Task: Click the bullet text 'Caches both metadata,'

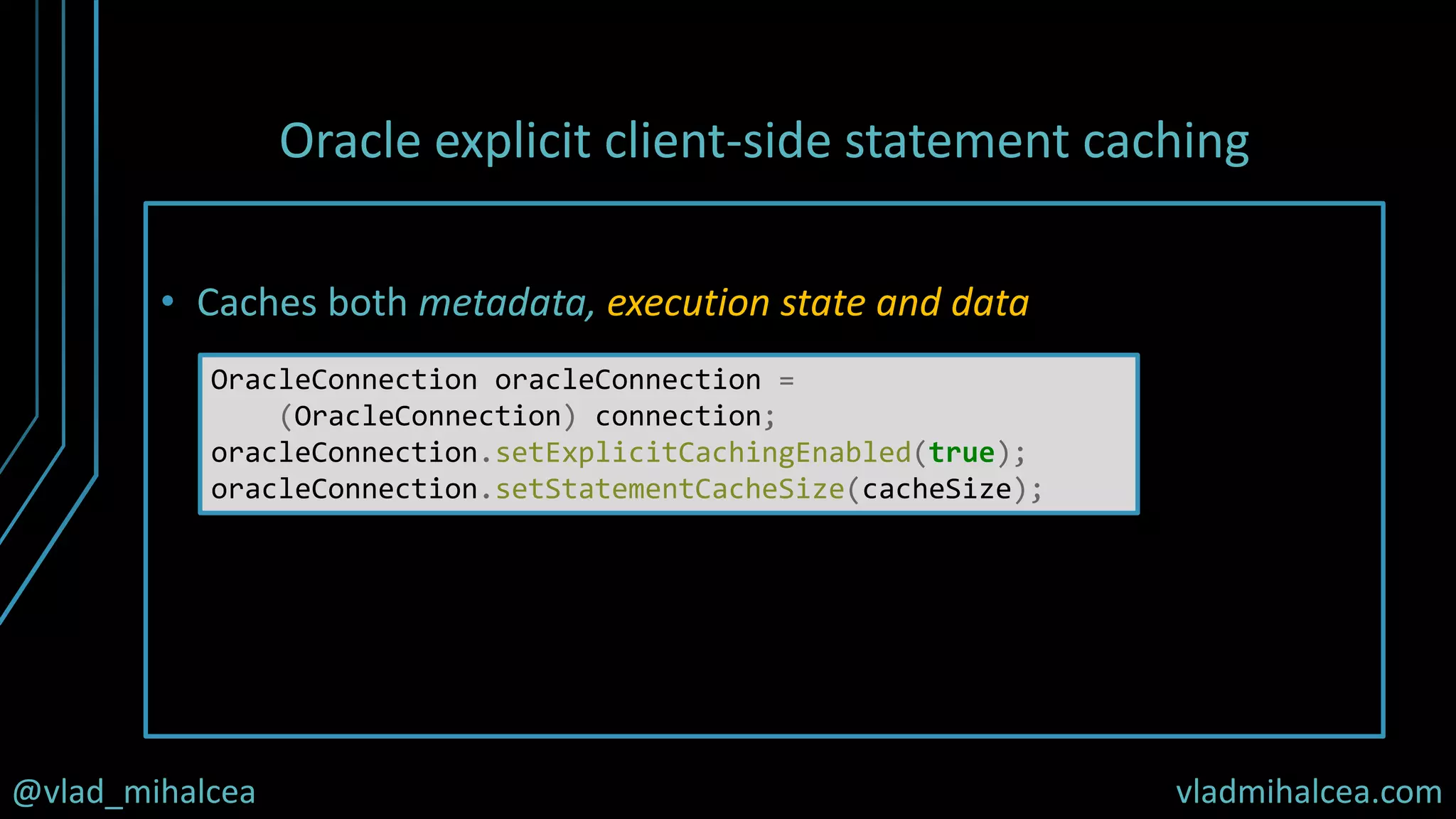Action: pos(396,303)
